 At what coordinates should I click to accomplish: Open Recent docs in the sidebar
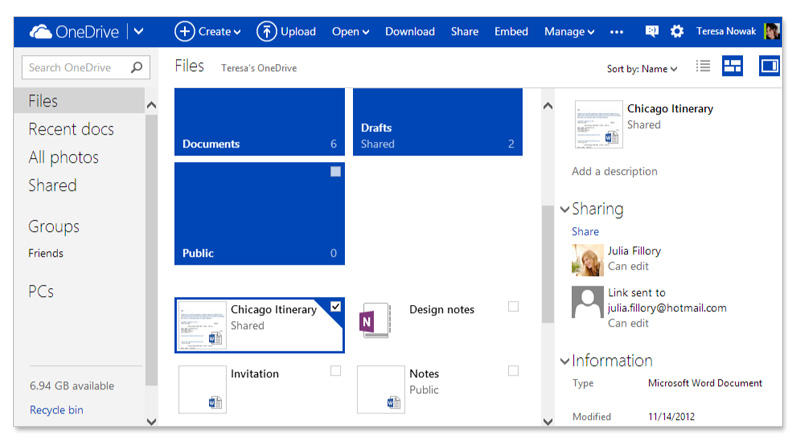tap(71, 129)
